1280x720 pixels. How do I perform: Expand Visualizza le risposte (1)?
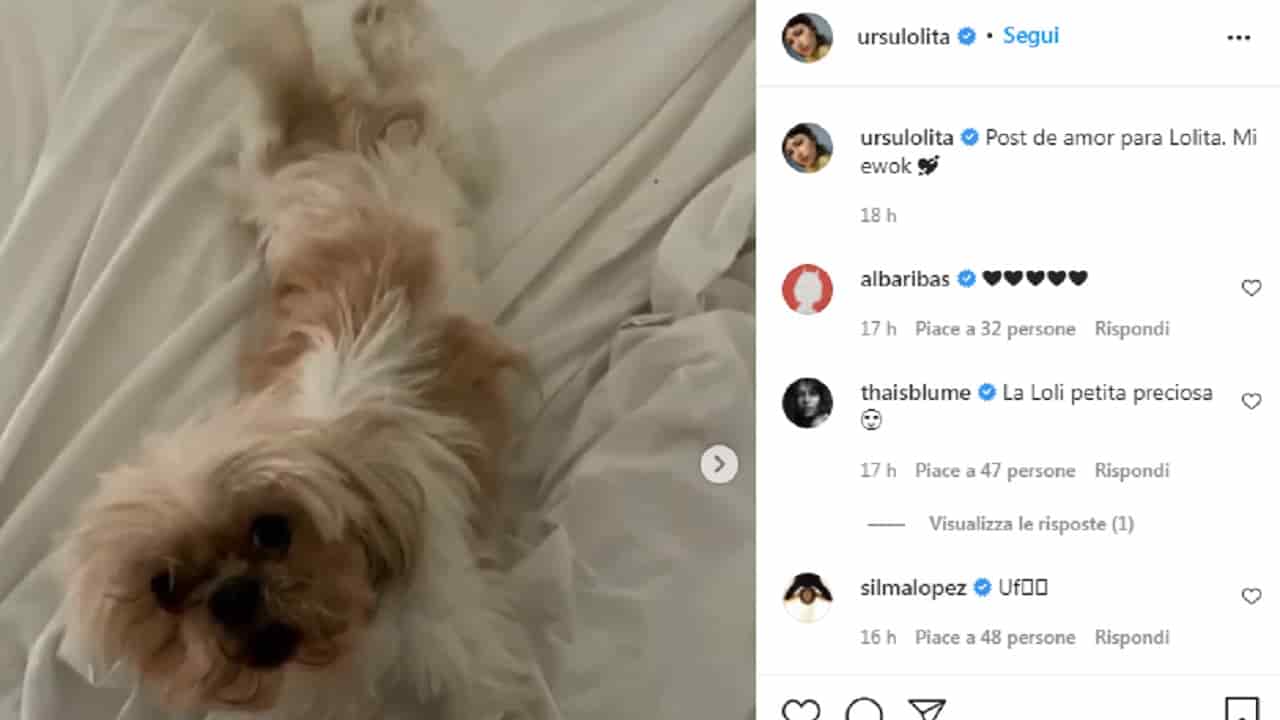click(1031, 524)
